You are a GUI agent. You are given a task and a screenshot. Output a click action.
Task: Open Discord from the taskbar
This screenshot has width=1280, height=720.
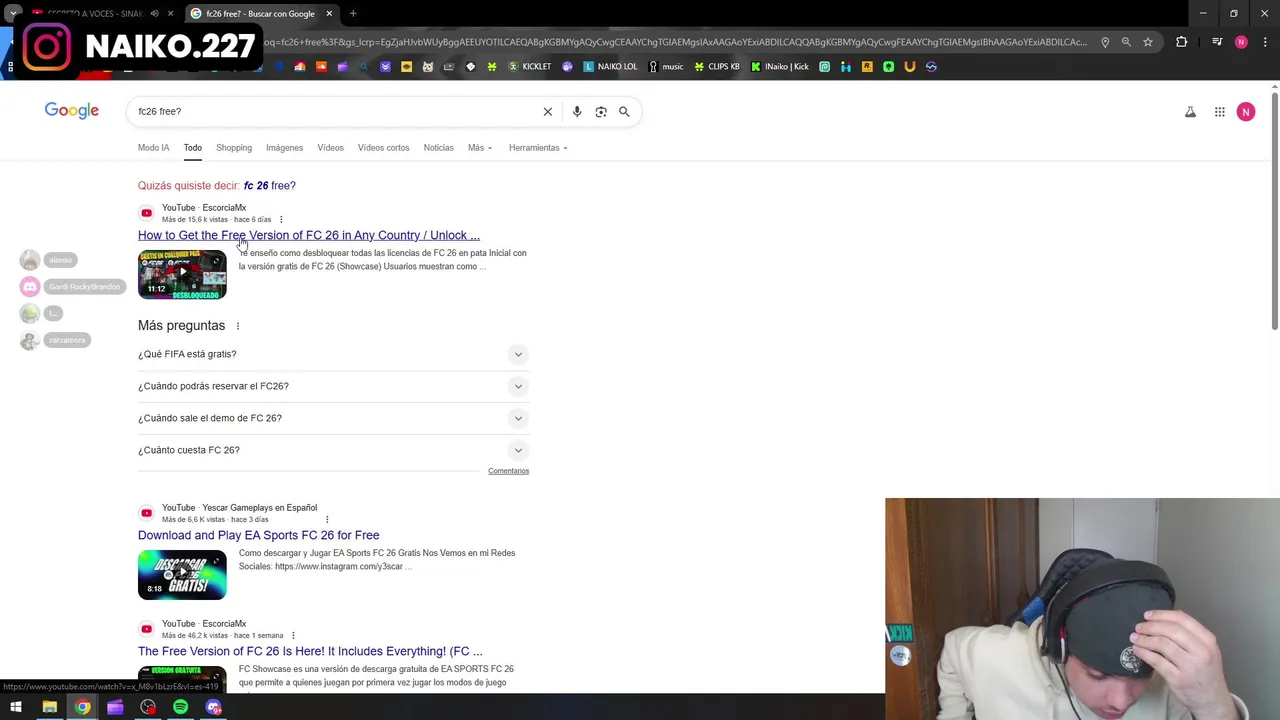click(213, 708)
